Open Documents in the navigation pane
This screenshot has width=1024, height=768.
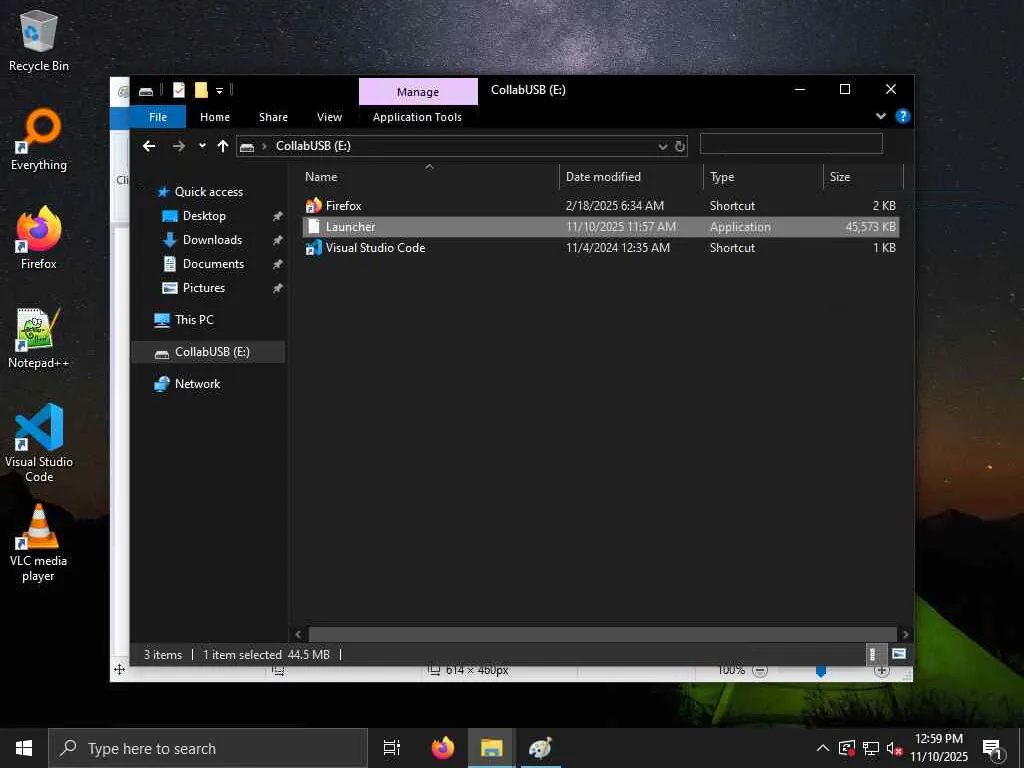click(213, 264)
